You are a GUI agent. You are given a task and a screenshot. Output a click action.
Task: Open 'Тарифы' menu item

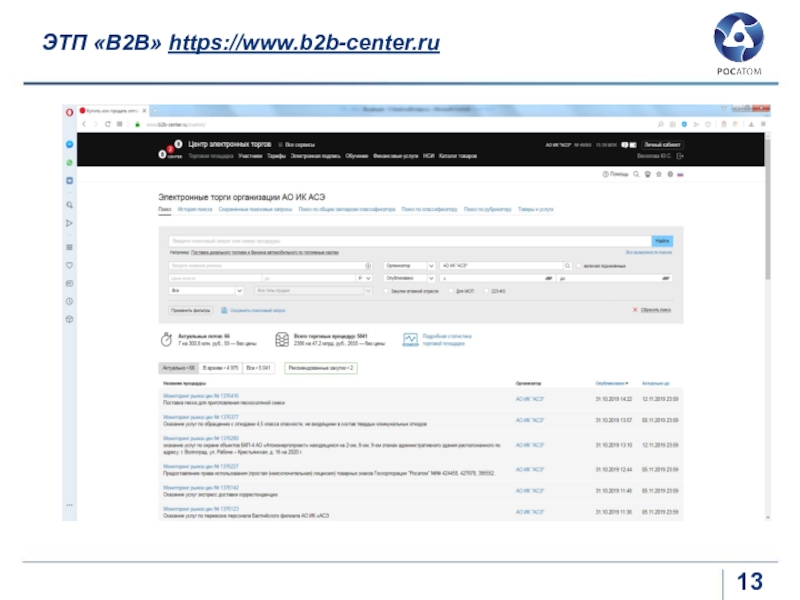pos(277,156)
